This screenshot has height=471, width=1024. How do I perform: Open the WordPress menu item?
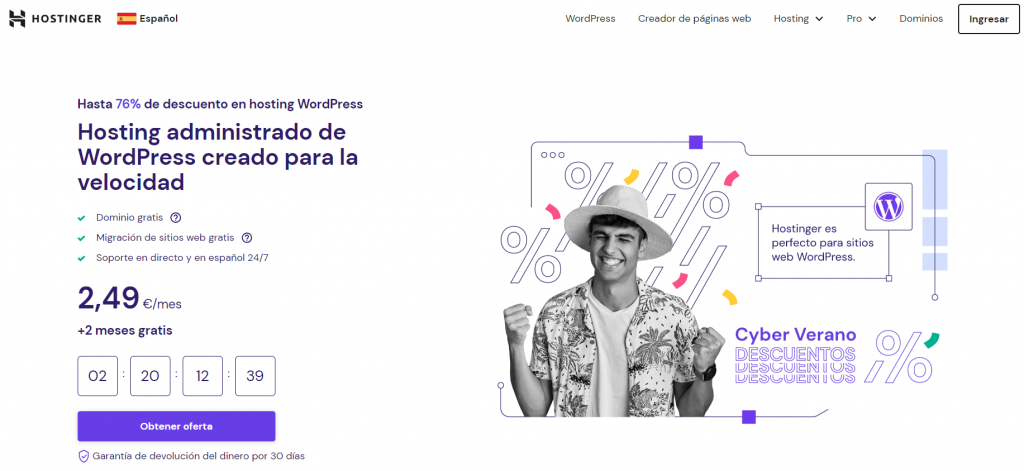click(x=590, y=19)
